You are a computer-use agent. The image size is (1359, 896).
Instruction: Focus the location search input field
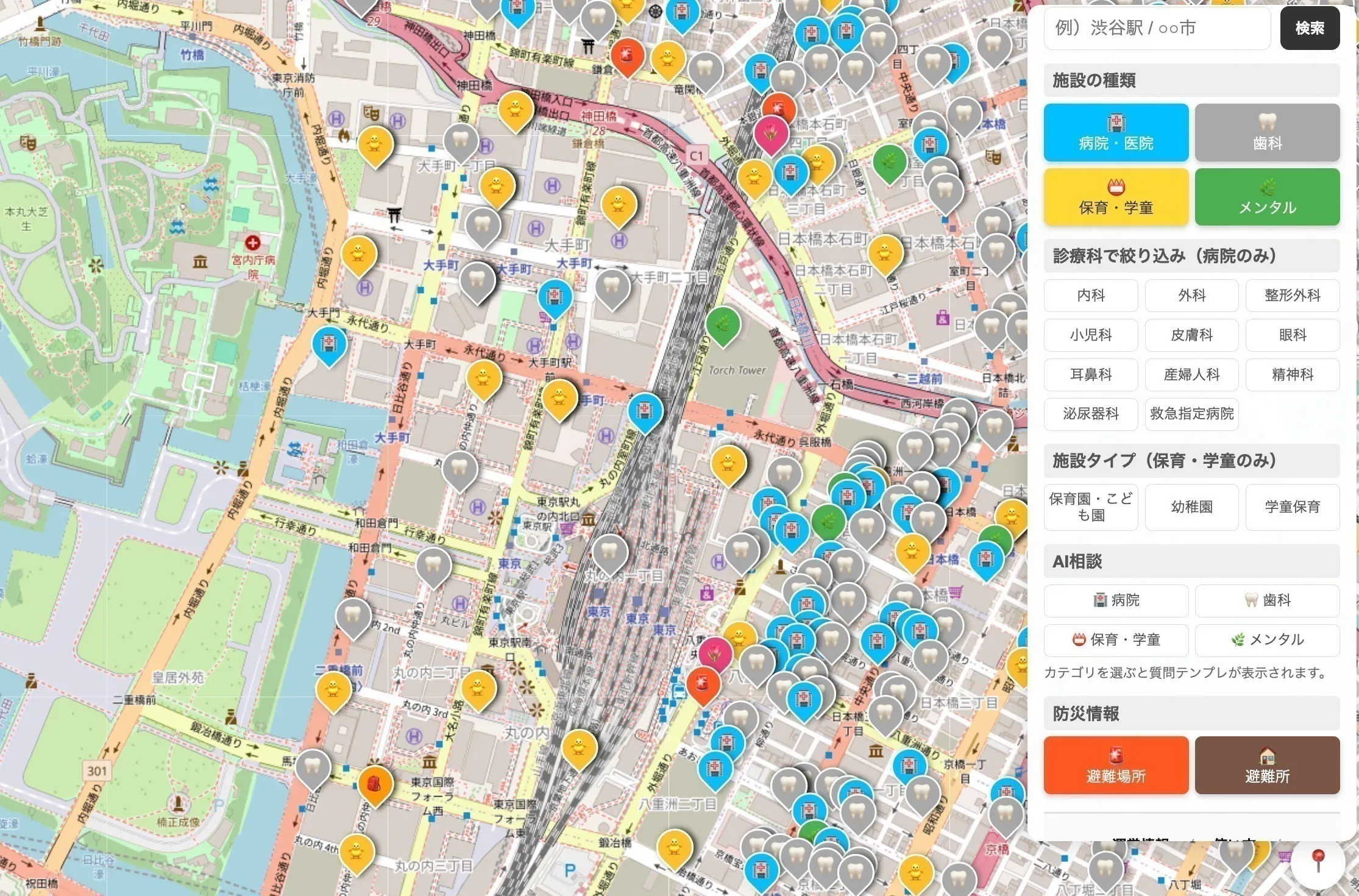click(x=1156, y=28)
